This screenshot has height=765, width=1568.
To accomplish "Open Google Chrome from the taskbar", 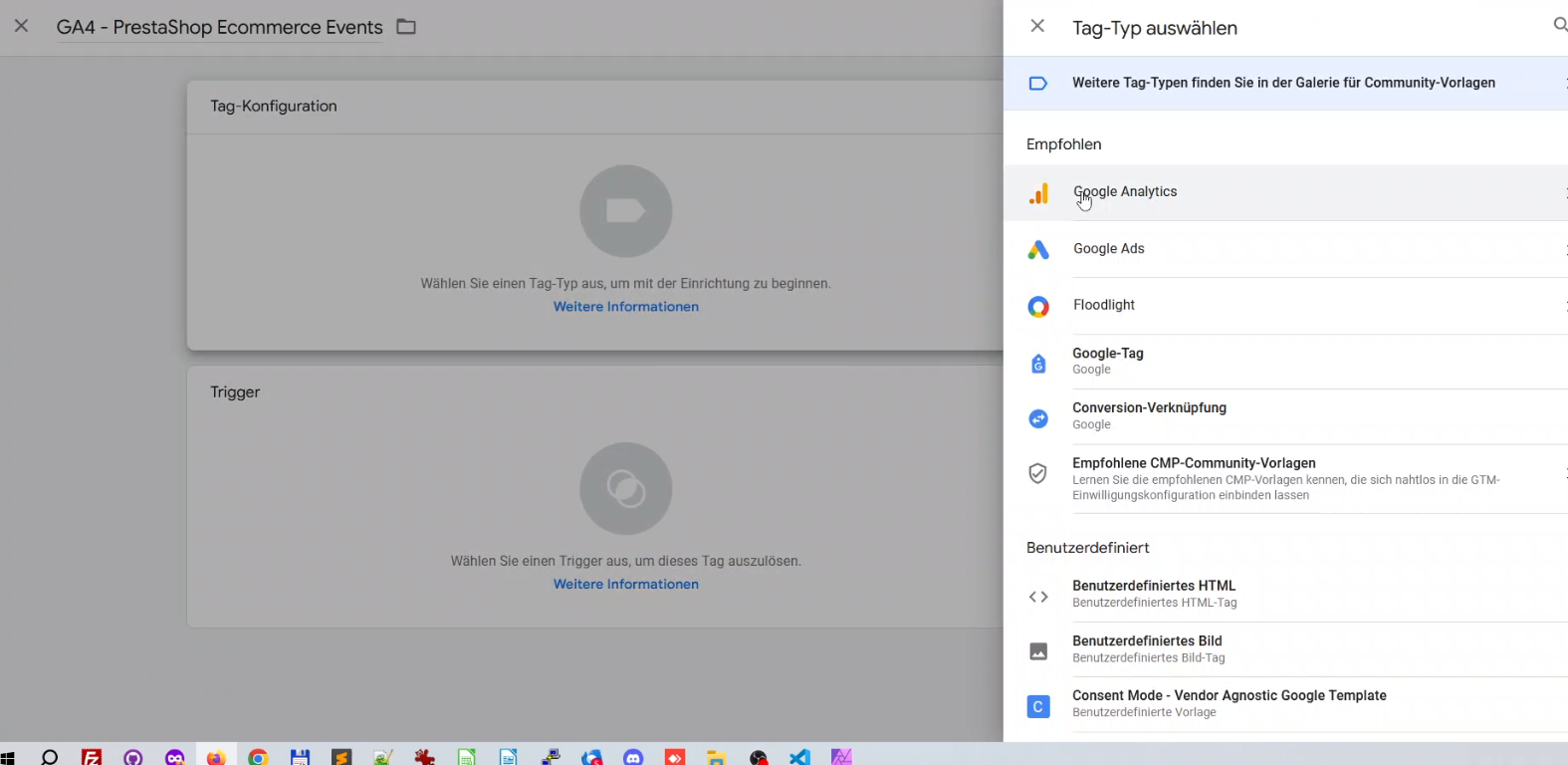I will pos(258,758).
